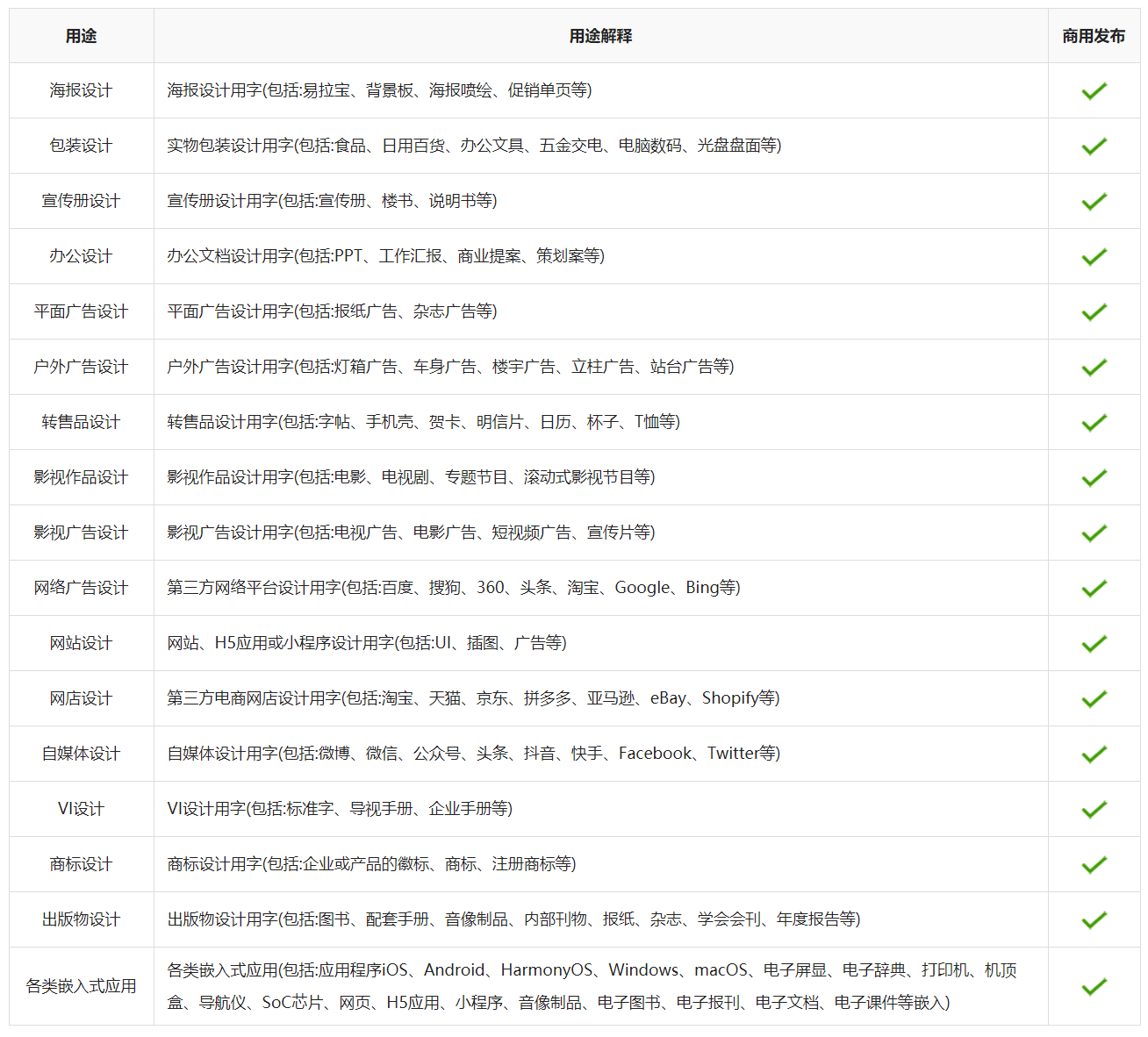
Task: Click the 用途解释 column header
Action: pyautogui.click(x=601, y=36)
